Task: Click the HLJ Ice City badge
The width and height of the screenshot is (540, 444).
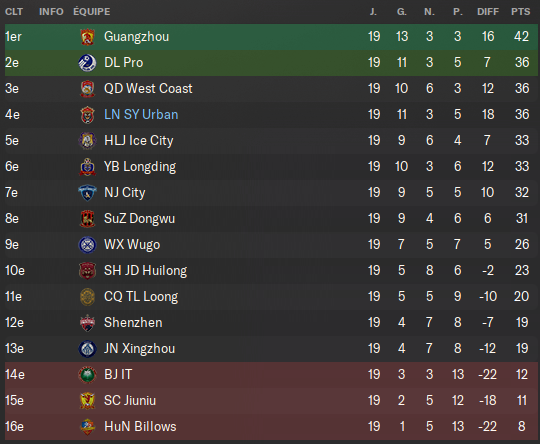Action: [x=87, y=141]
